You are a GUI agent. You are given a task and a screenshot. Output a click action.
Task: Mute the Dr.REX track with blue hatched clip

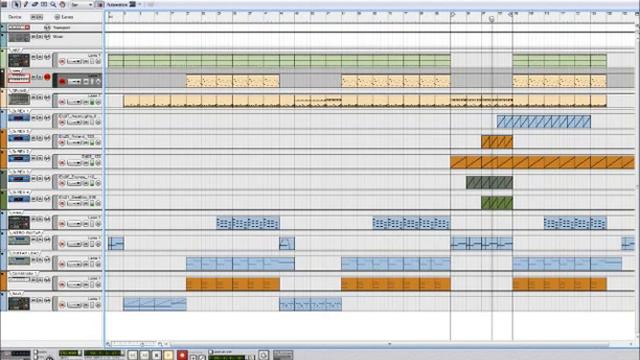point(34,118)
